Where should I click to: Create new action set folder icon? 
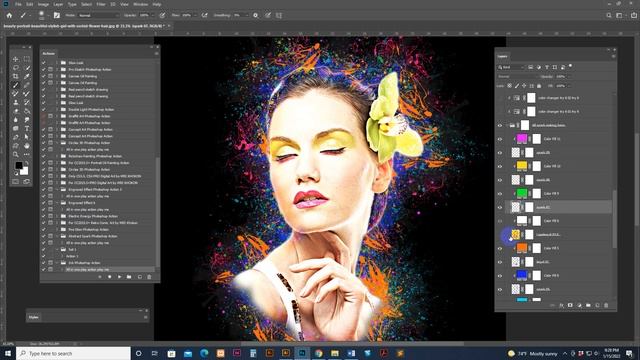click(x=129, y=277)
